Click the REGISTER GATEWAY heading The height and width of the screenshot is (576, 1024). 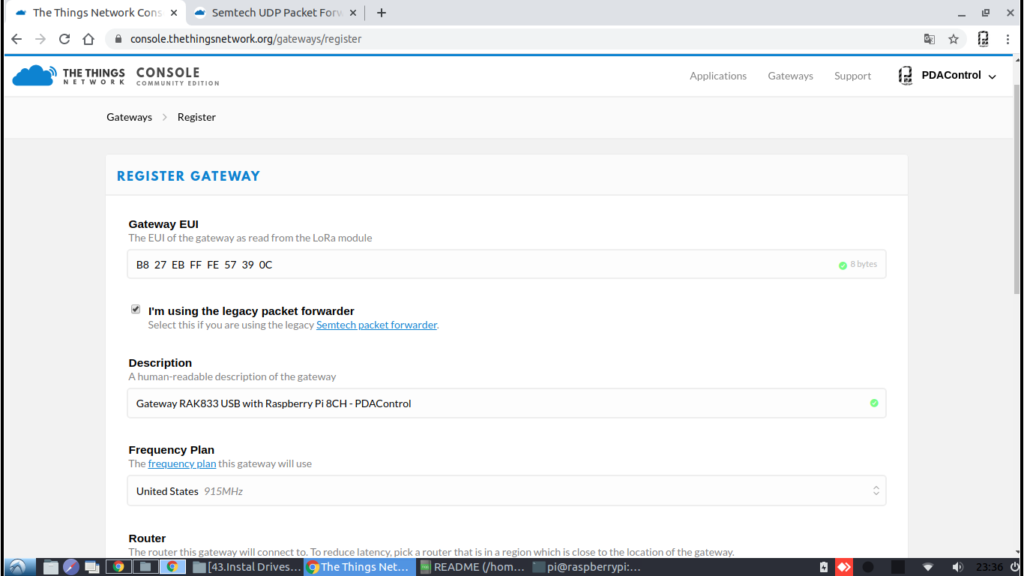pyautogui.click(x=188, y=176)
